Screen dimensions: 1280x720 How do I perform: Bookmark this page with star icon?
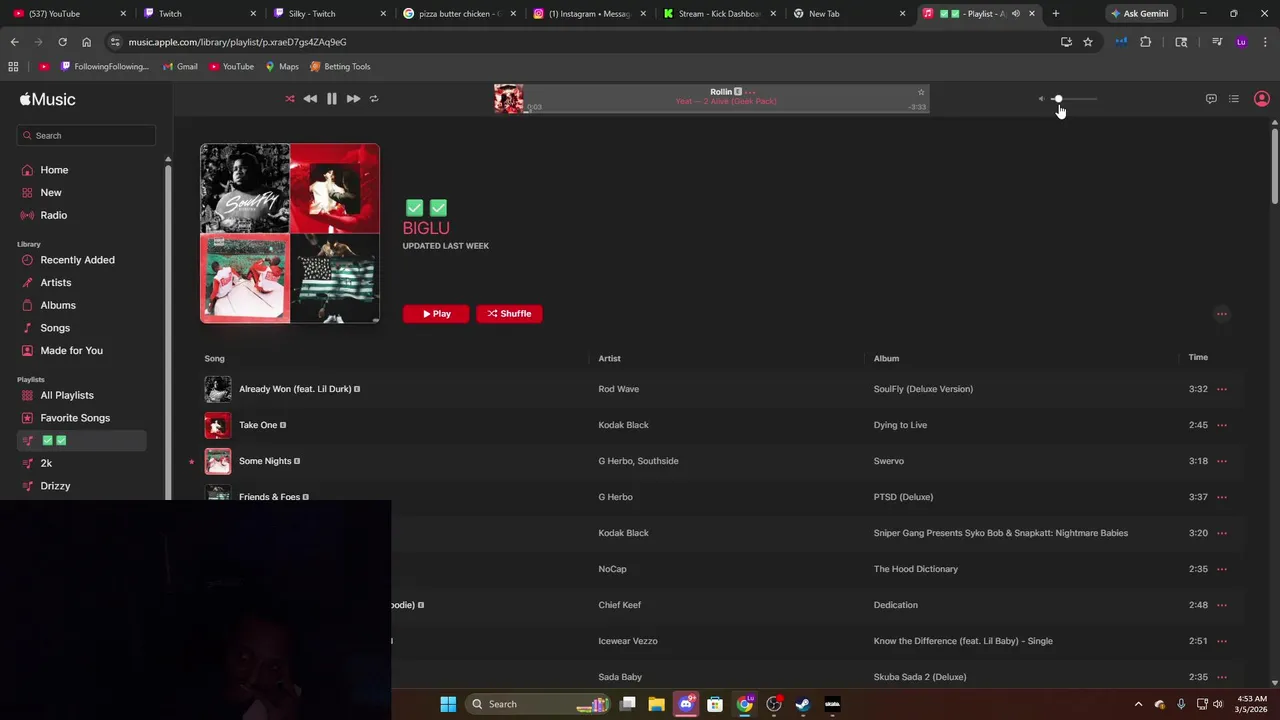coord(1088,42)
